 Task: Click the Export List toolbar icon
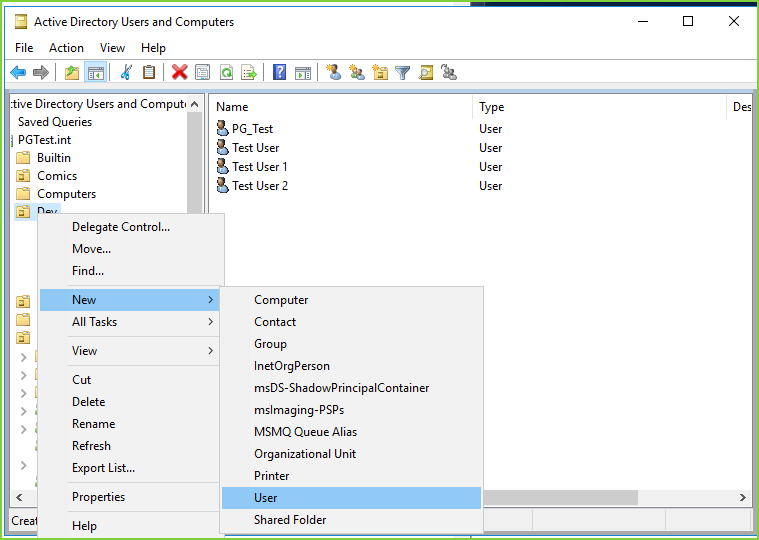point(249,72)
